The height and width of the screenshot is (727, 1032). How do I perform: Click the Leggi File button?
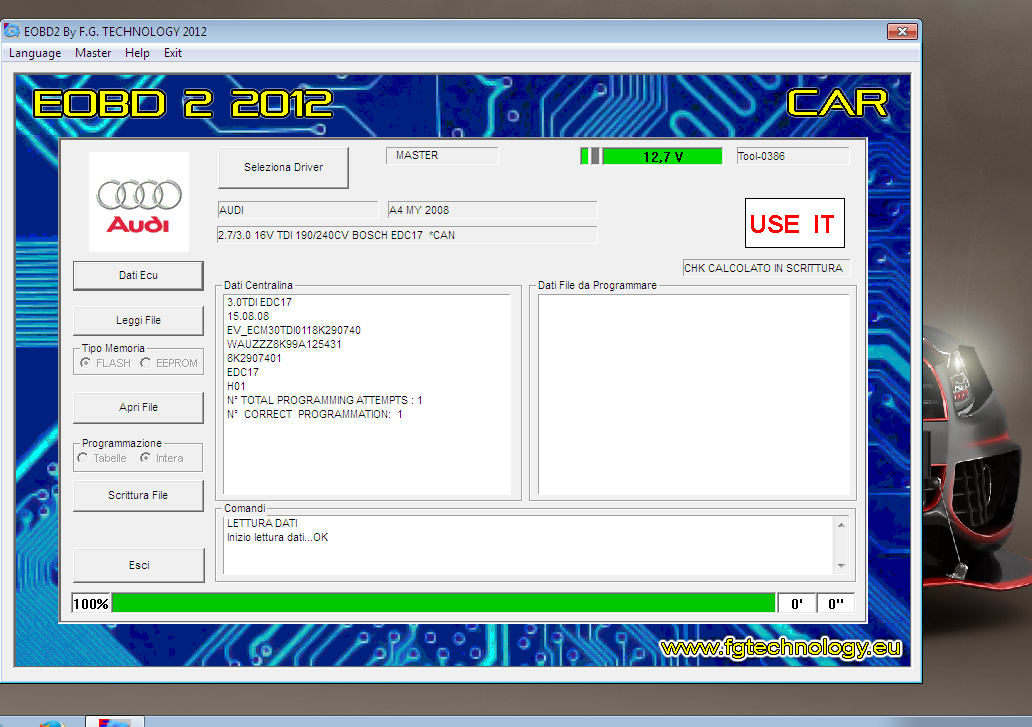tap(138, 320)
